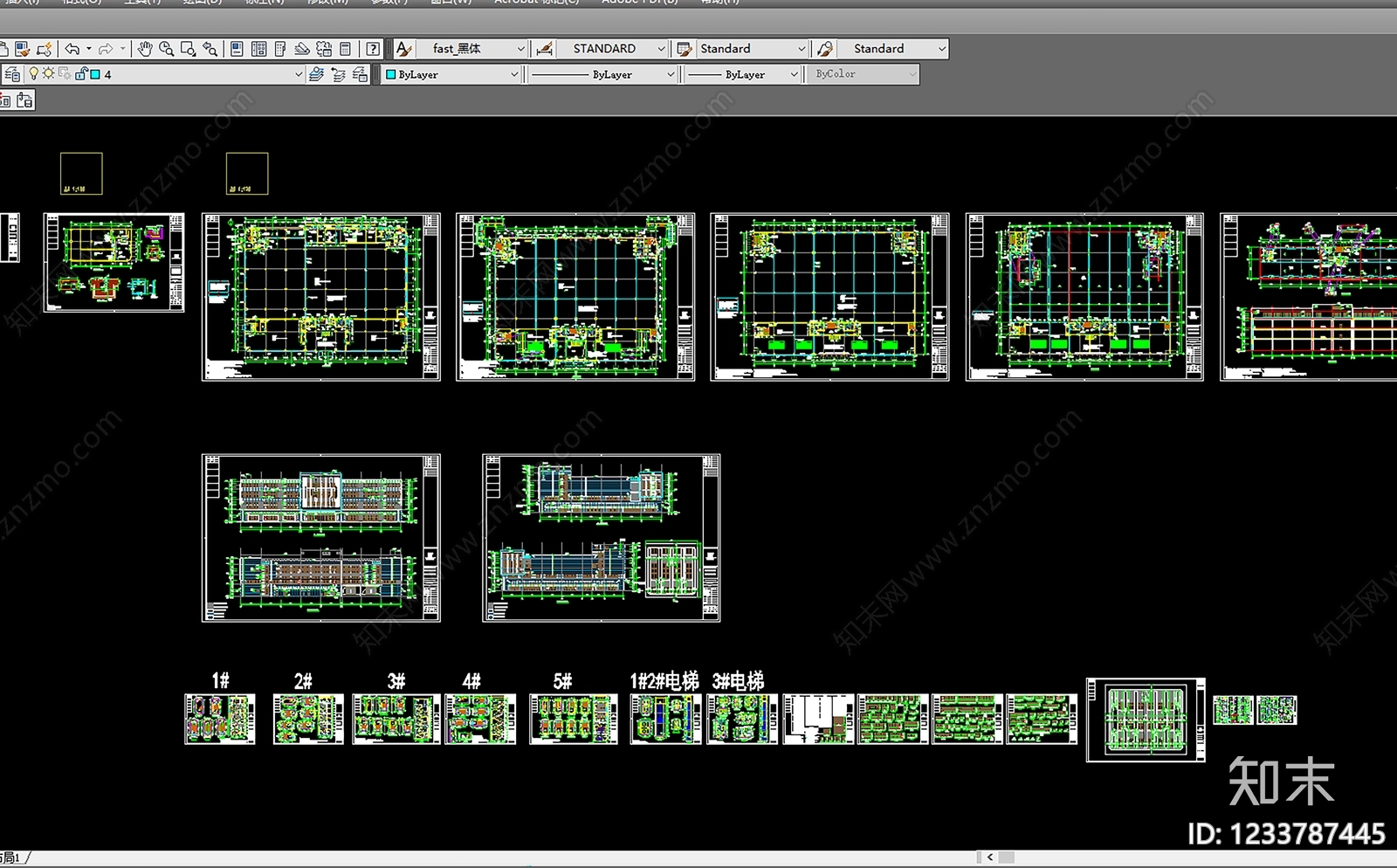This screenshot has width=1397, height=868.
Task: Open DesignCenter icon
Action: [x=259, y=49]
